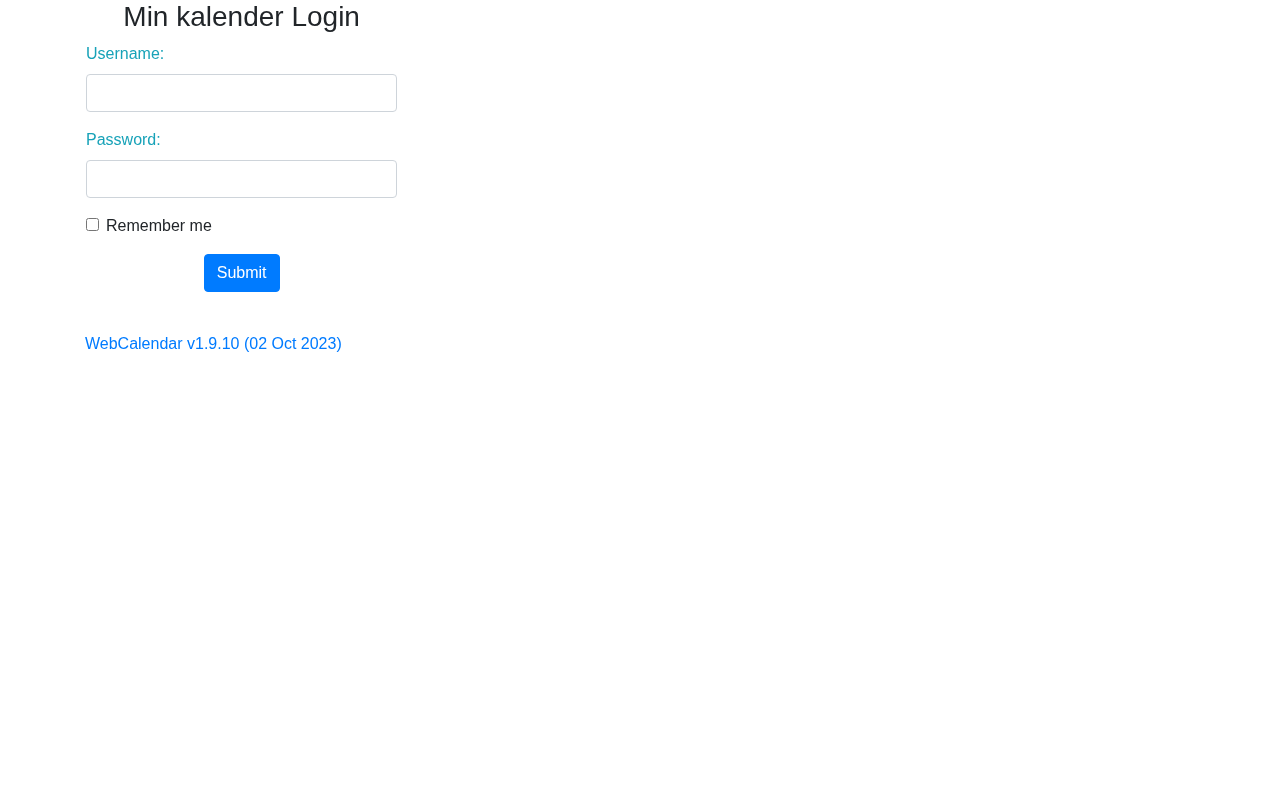
Task: Click the 'Username:' label
Action: [x=125, y=54]
